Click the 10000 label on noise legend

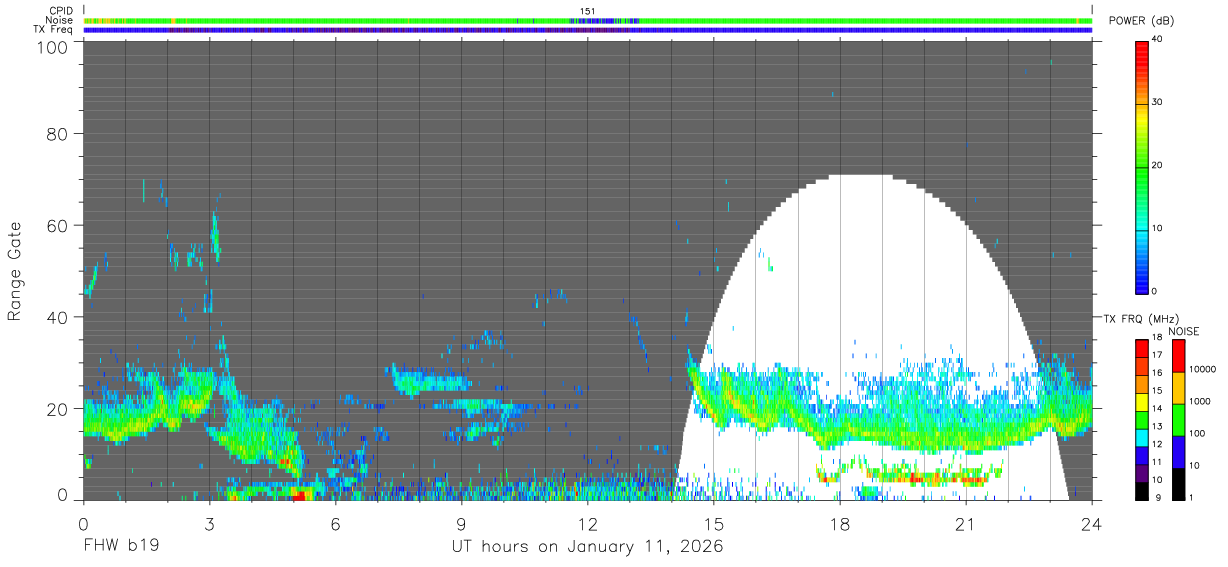pos(1202,370)
